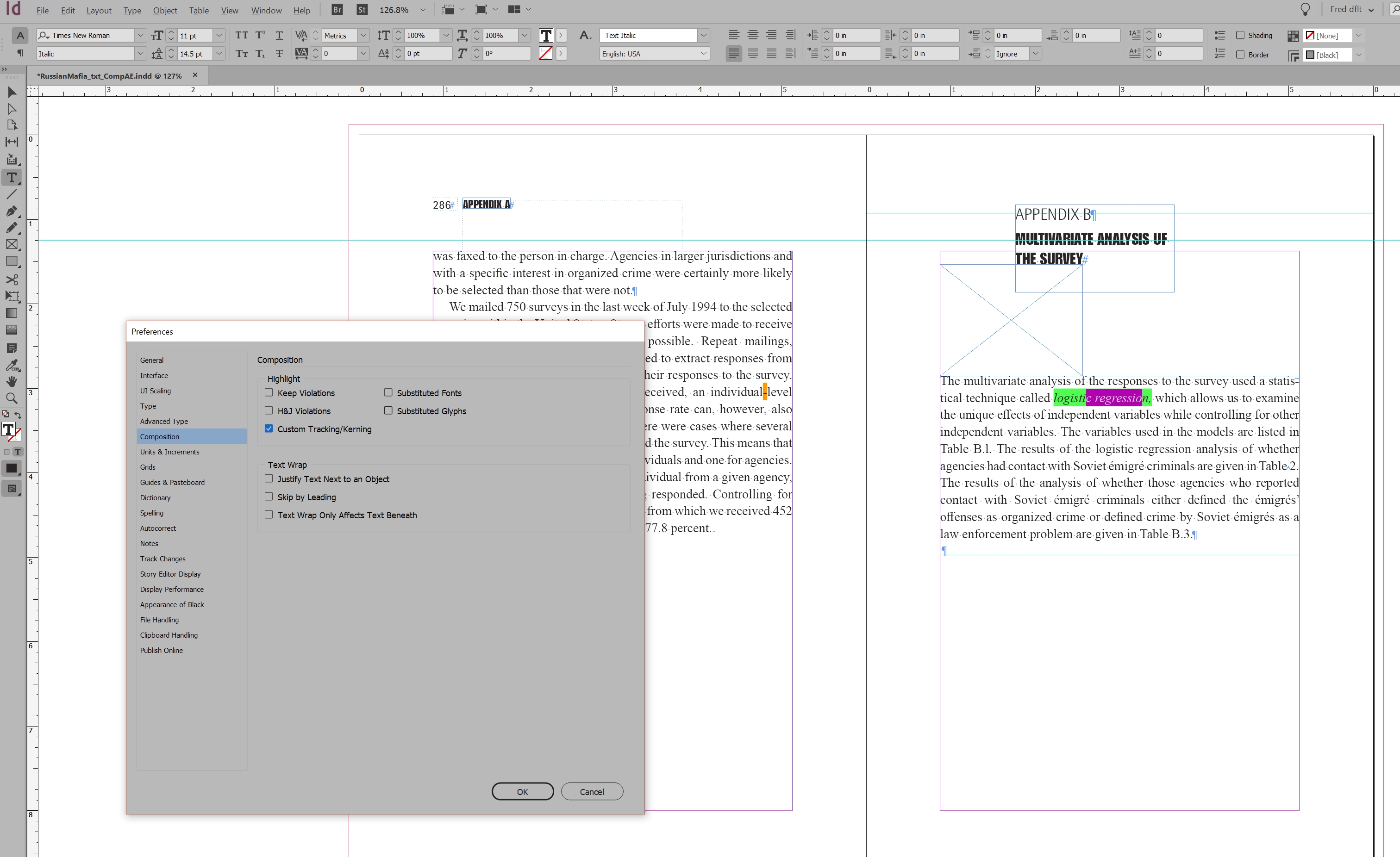The width and height of the screenshot is (1400, 857).
Task: Apply Underline formatting
Action: point(279,35)
